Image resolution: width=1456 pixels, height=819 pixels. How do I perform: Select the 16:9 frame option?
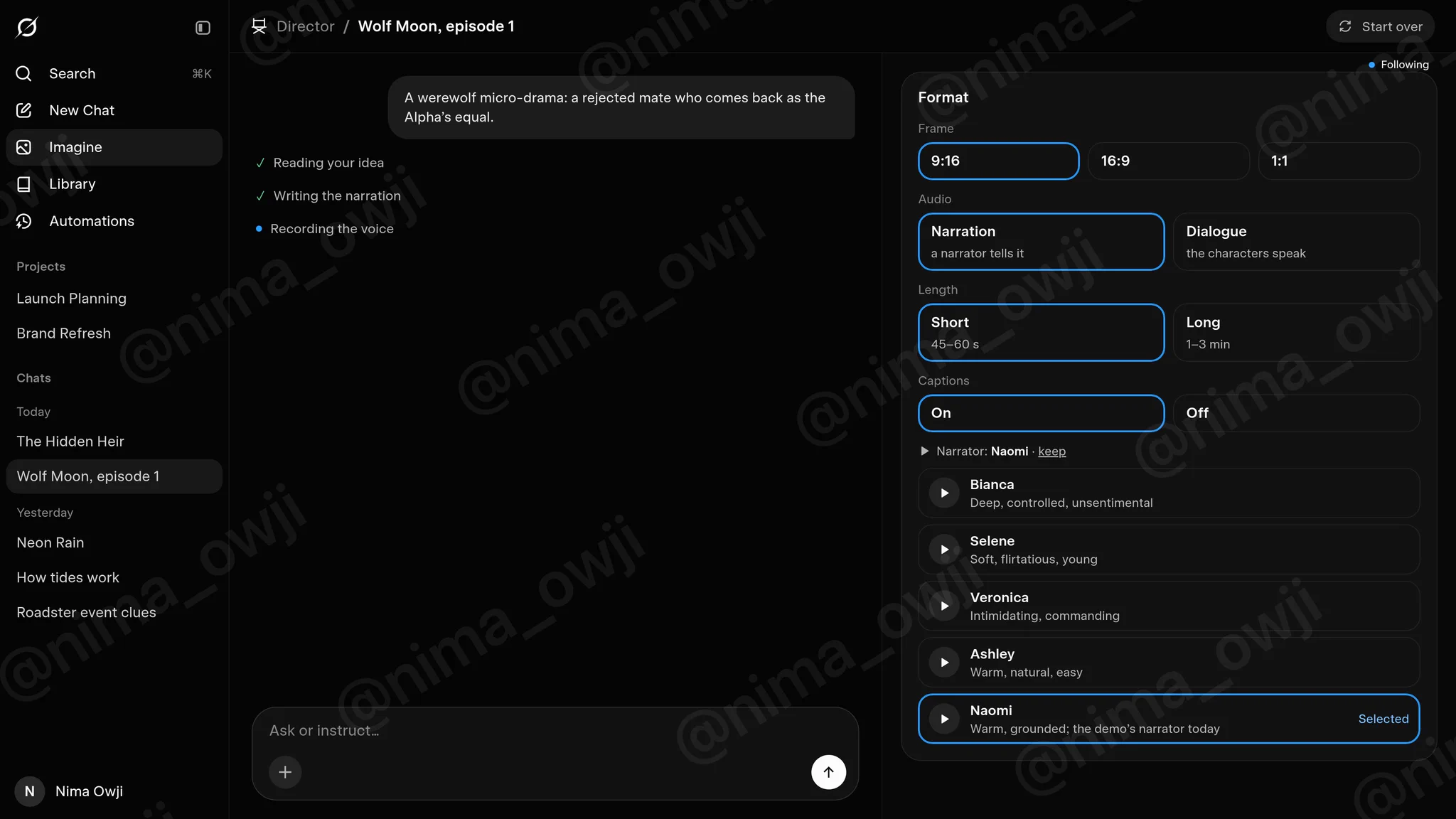pyautogui.click(x=1168, y=161)
